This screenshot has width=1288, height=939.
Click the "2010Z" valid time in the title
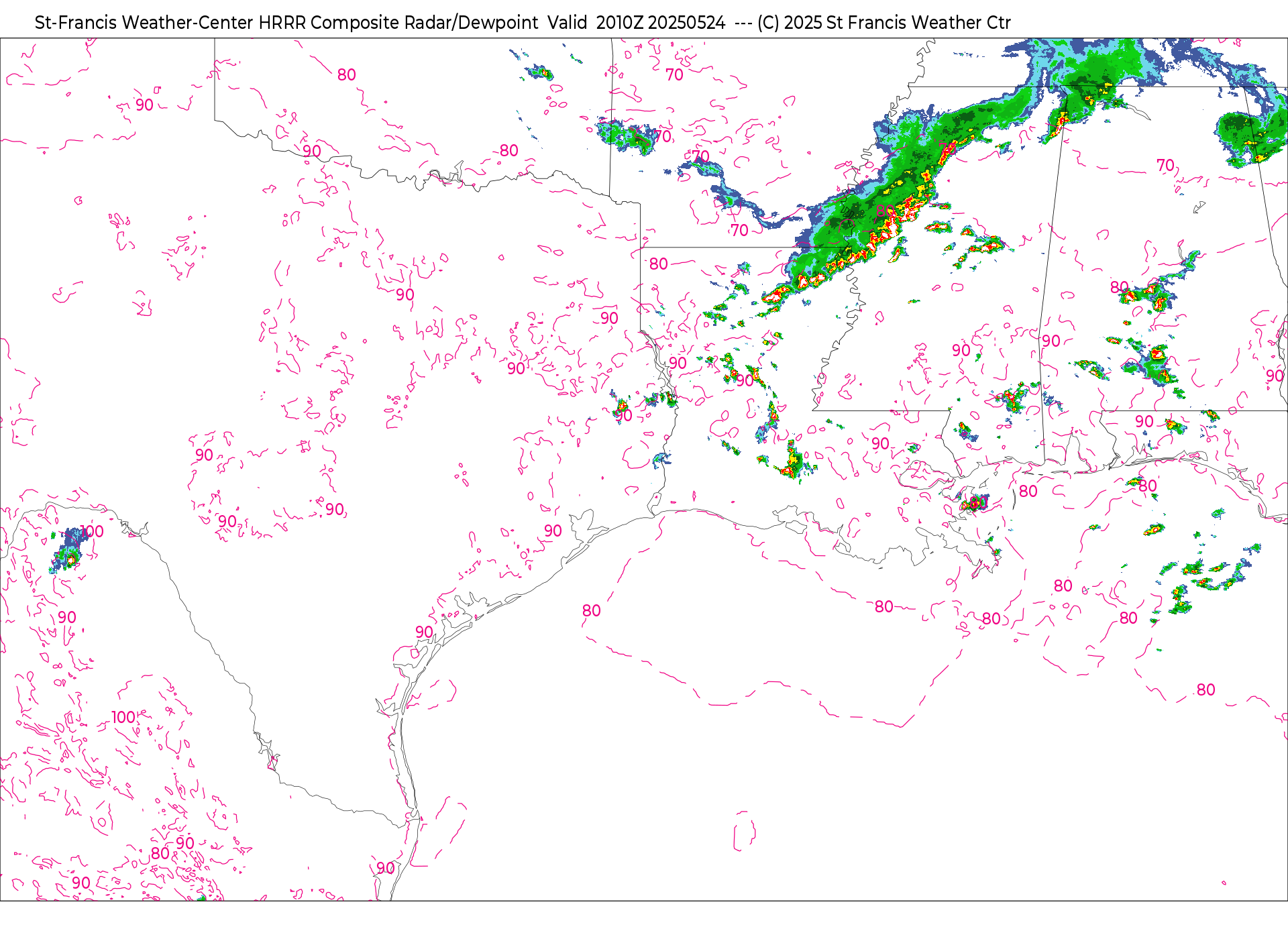coord(620,23)
